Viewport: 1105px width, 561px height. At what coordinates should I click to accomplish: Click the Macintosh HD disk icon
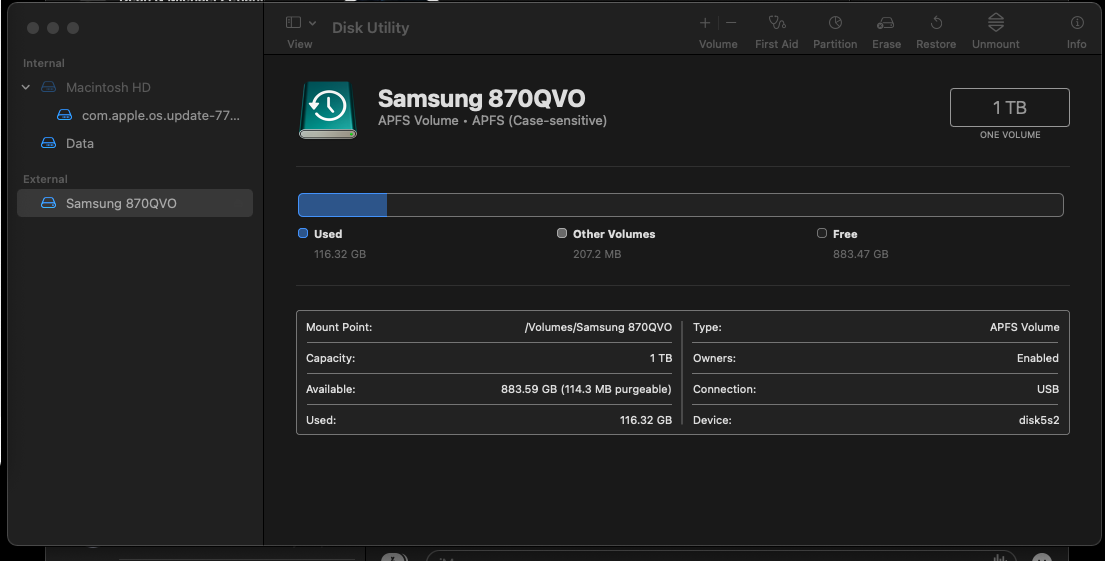click(49, 87)
